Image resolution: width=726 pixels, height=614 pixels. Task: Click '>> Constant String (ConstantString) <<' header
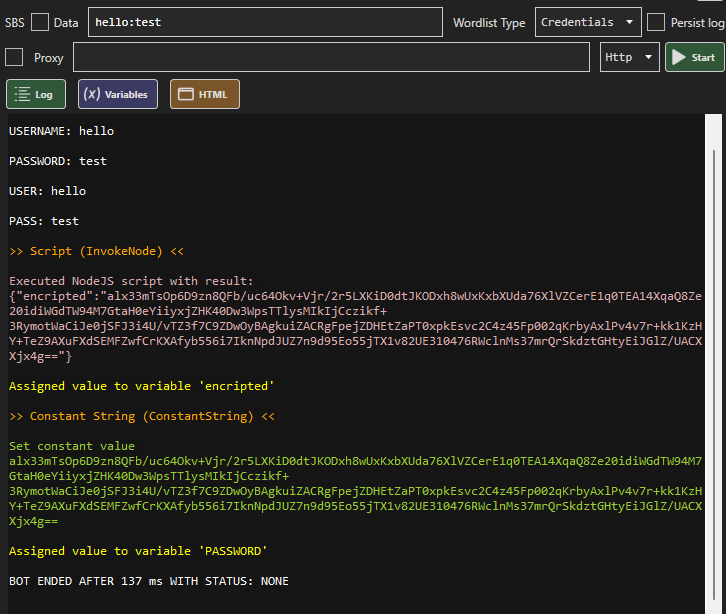point(142,416)
